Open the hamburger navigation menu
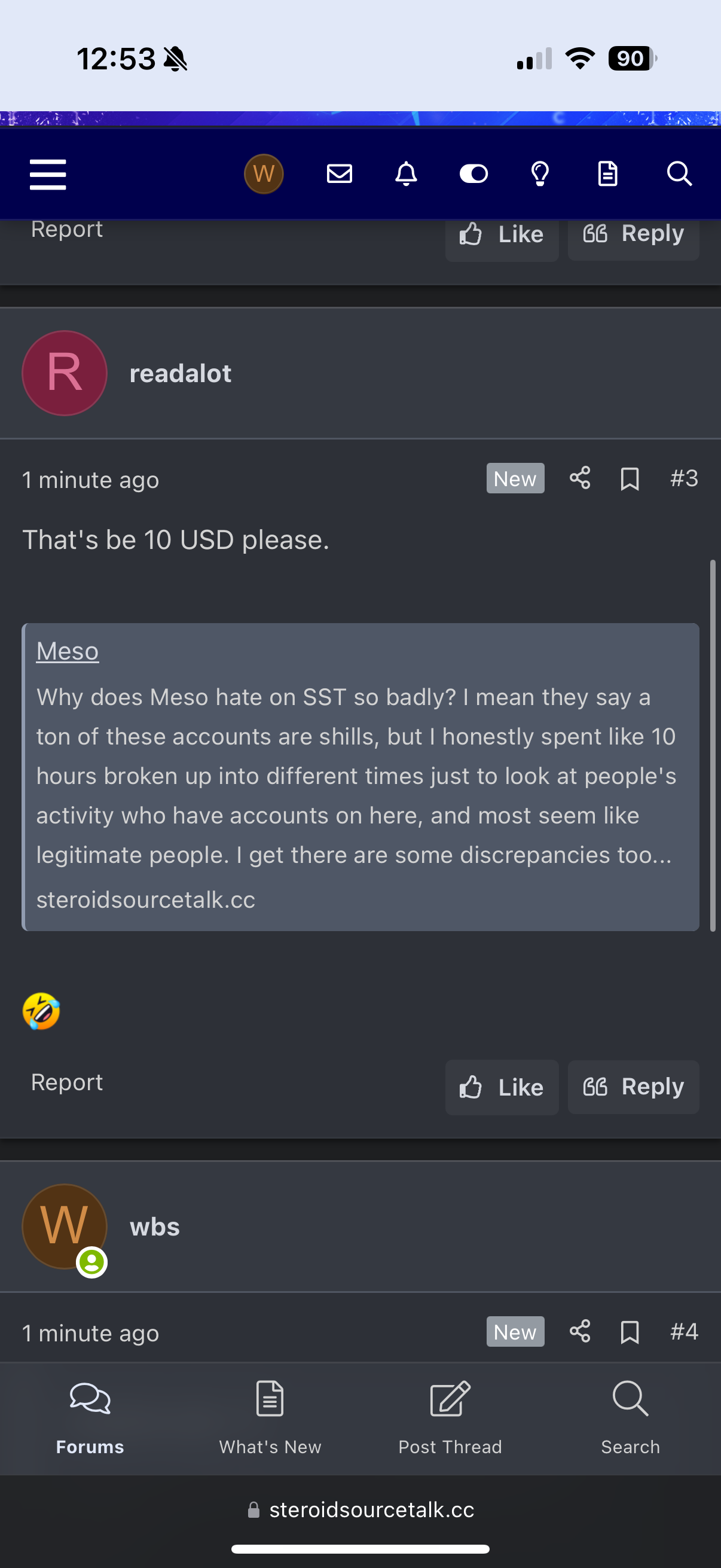721x1568 pixels. (48, 174)
